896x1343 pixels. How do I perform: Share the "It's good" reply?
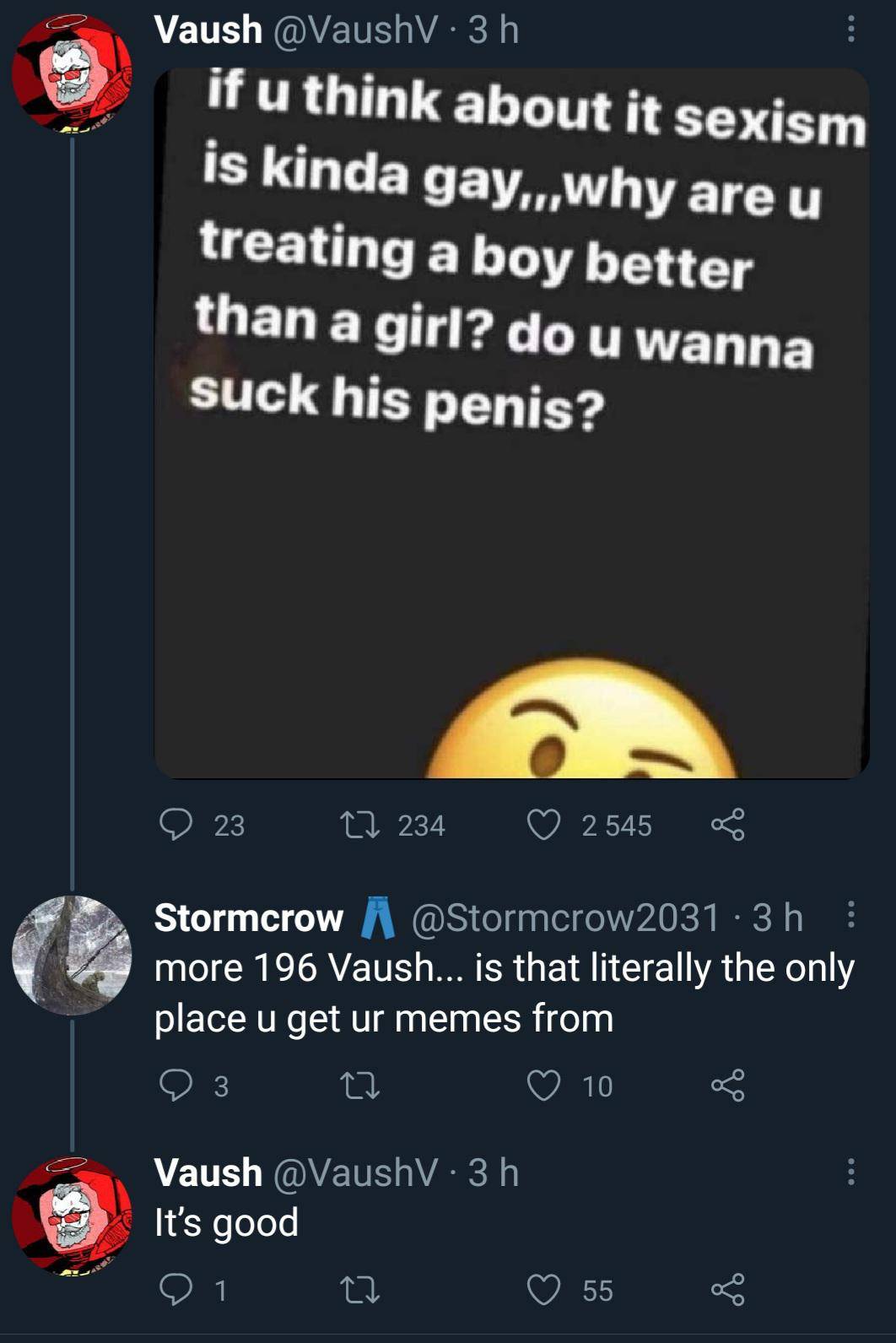click(x=727, y=1290)
